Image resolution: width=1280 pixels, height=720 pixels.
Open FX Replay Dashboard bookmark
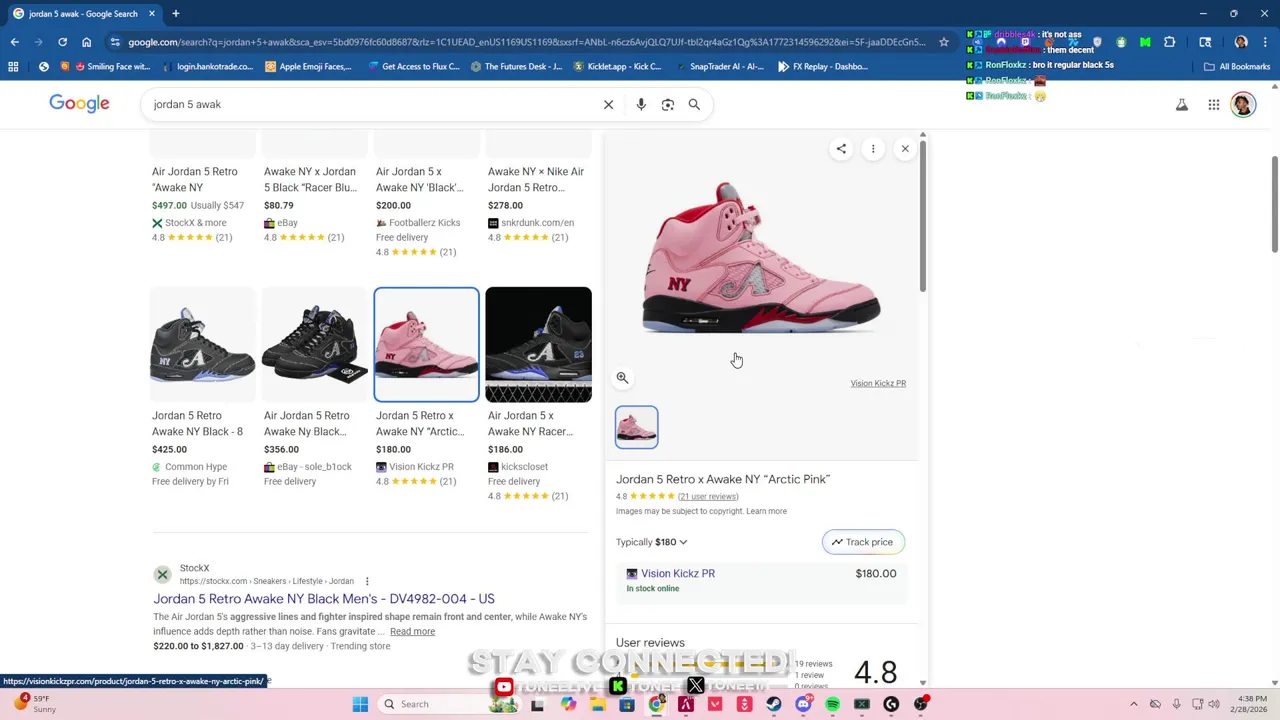click(x=821, y=67)
